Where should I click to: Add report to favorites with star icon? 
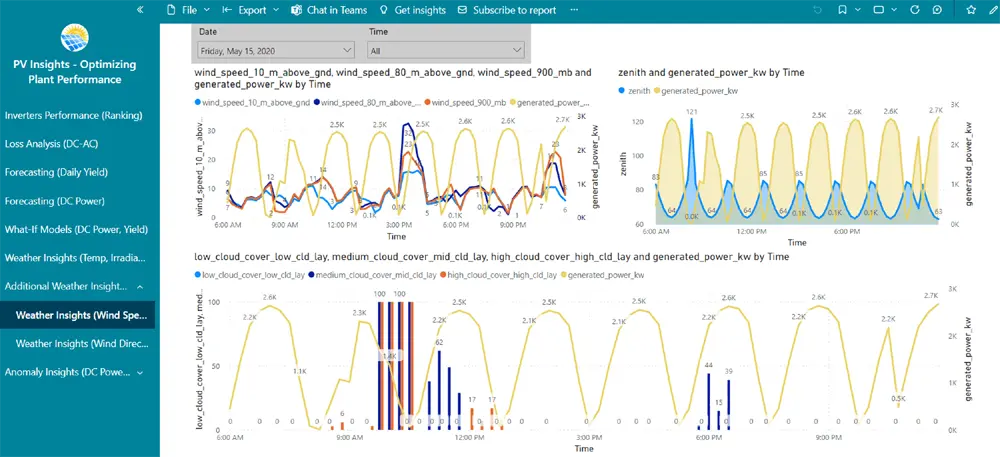(971, 10)
